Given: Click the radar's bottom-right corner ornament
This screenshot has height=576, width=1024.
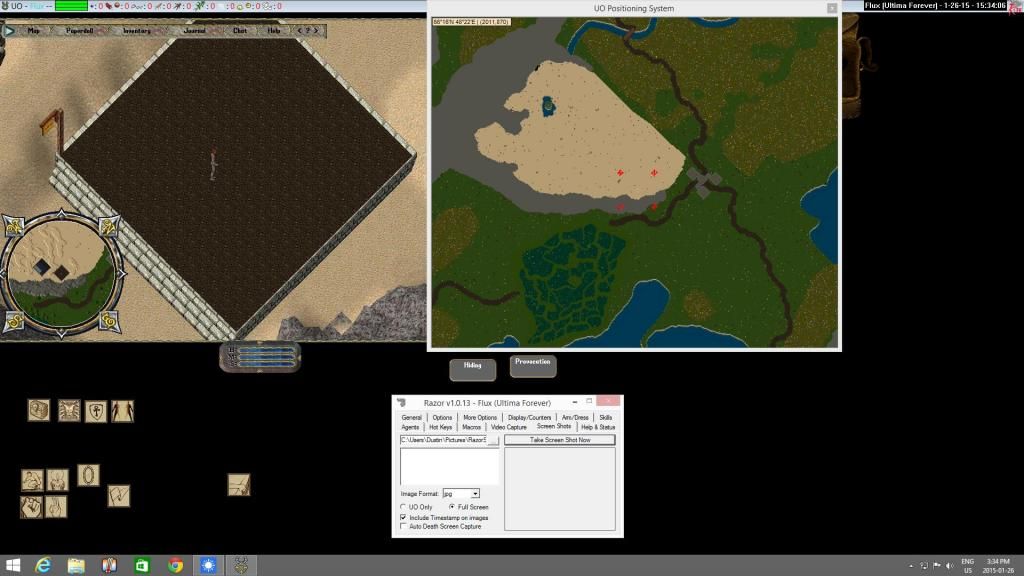Looking at the screenshot, I should pyautogui.click(x=108, y=320).
